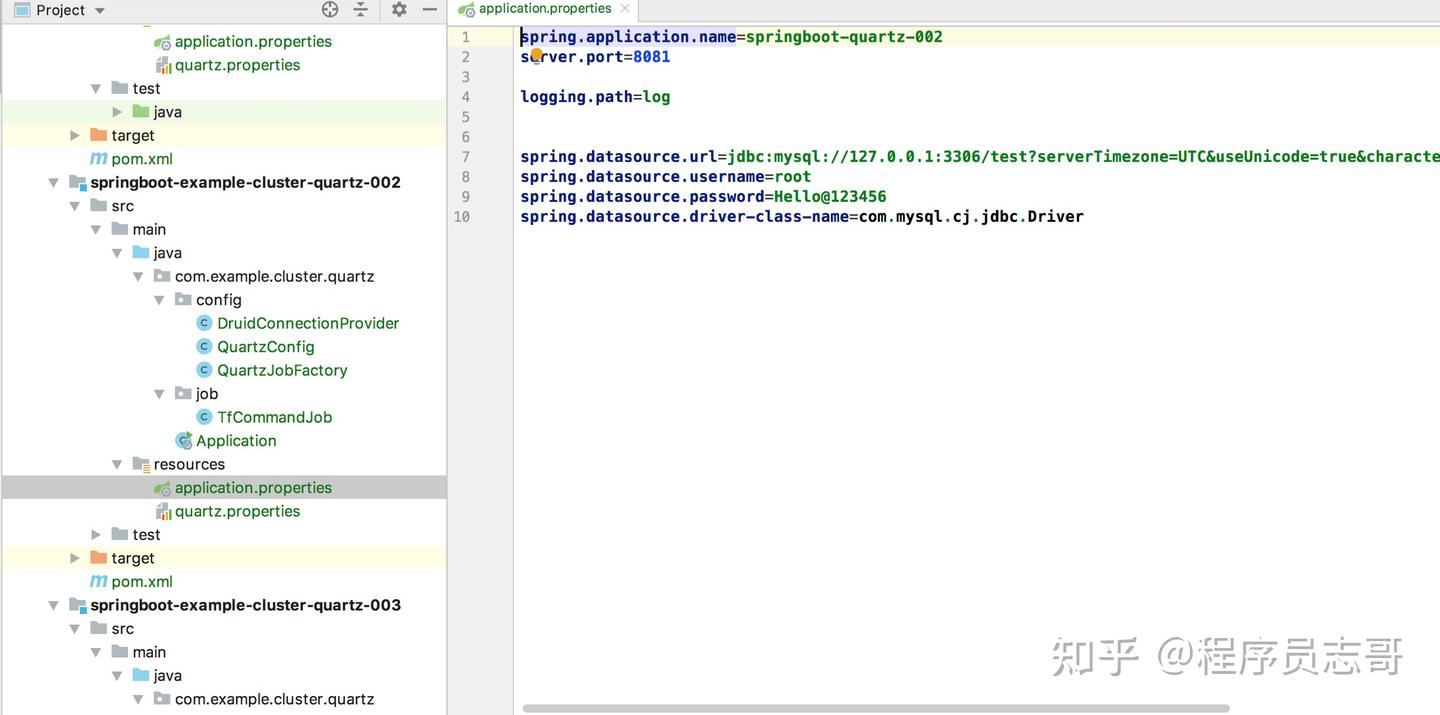
Task: Click the logging.path=log line
Action: [x=595, y=97]
